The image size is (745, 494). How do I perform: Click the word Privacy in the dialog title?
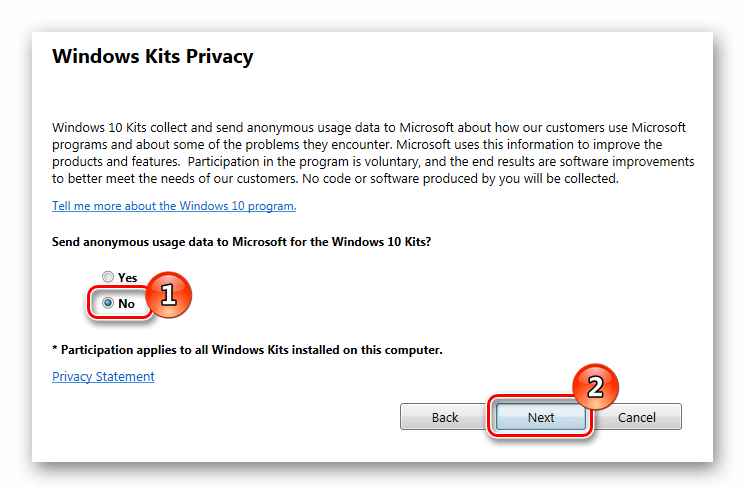click(220, 57)
